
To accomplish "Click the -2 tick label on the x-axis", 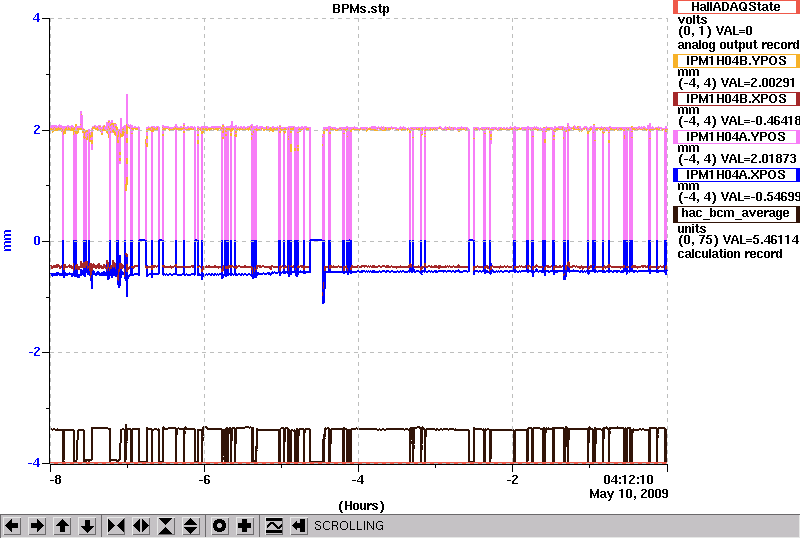I will (512, 480).
